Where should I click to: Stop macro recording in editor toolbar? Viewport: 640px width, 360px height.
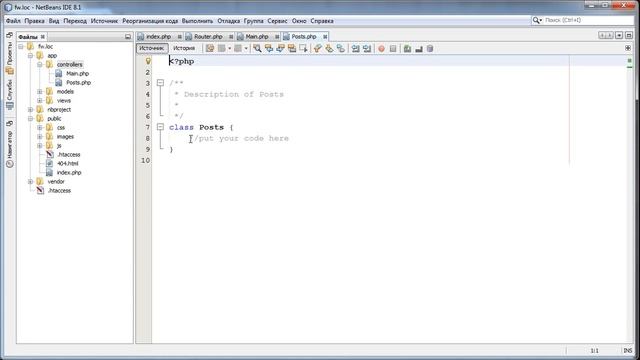(x=393, y=49)
